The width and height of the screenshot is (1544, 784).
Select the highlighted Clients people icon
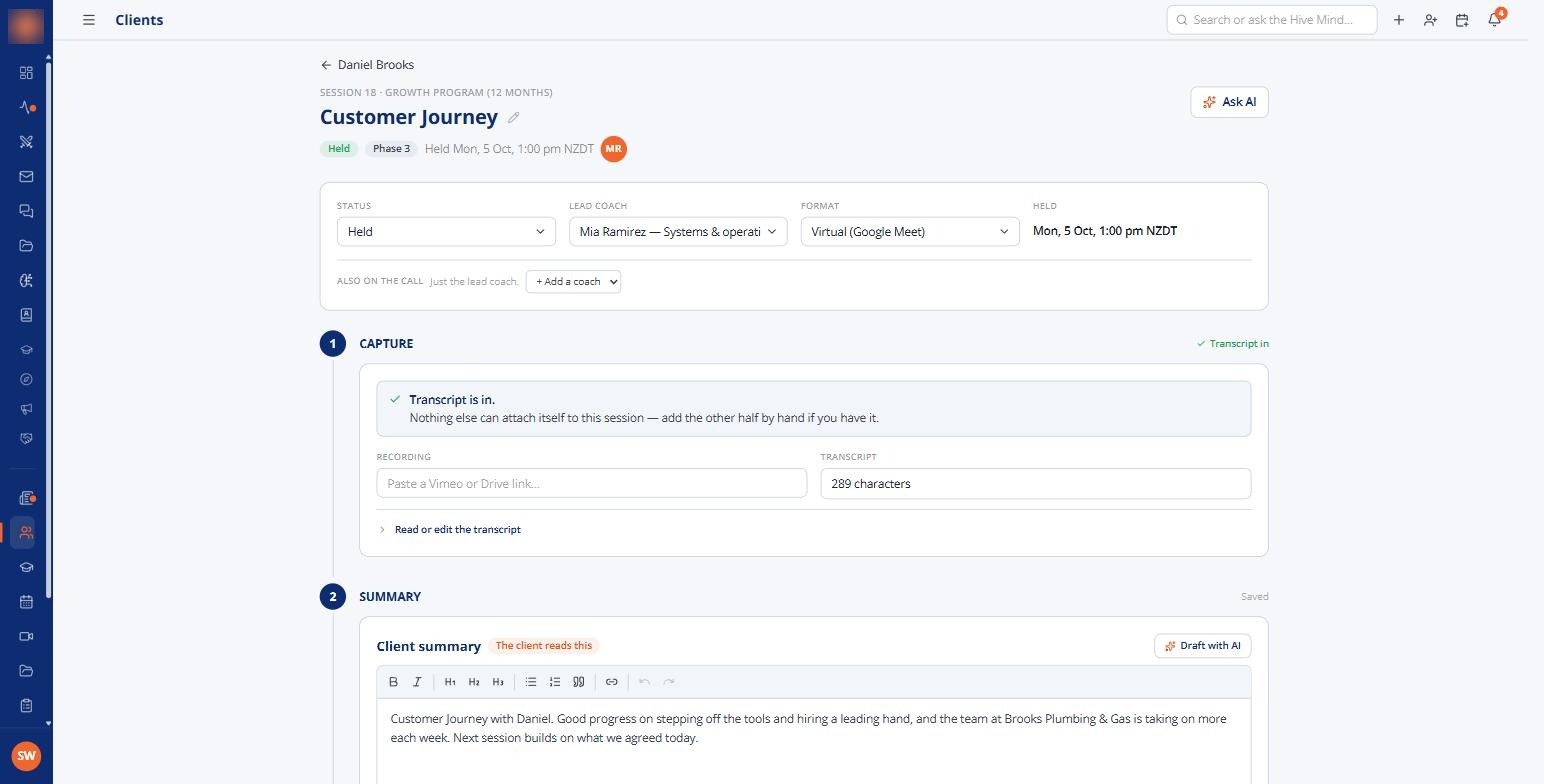(x=26, y=532)
